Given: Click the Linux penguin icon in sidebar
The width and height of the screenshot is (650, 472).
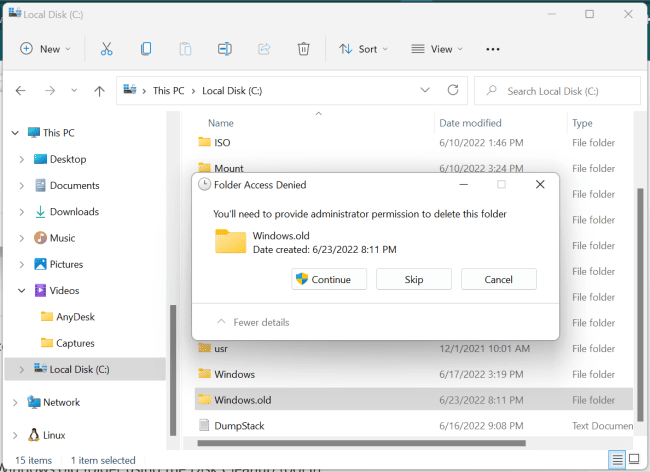Looking at the screenshot, I should pos(34,435).
